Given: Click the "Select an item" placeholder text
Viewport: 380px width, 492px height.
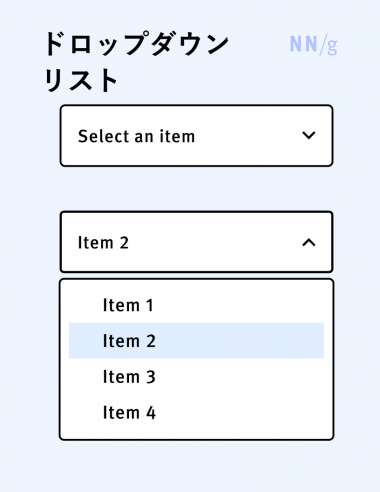Looking at the screenshot, I should [136, 136].
